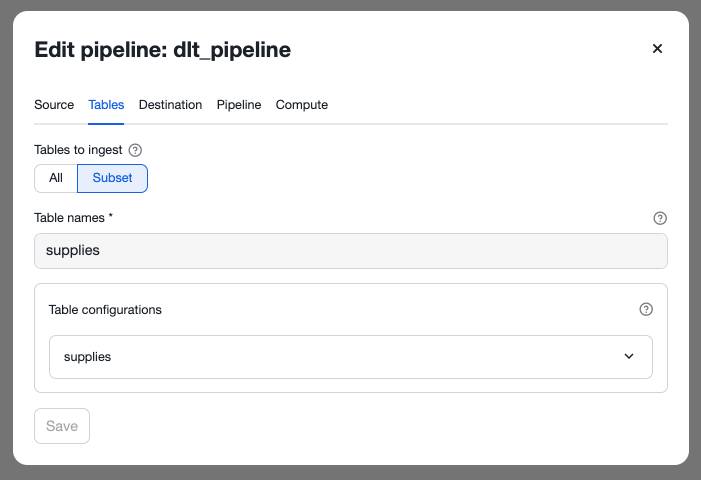Screen dimensions: 701x480
Task: Click the Table names label
Action: [x=75, y=217]
